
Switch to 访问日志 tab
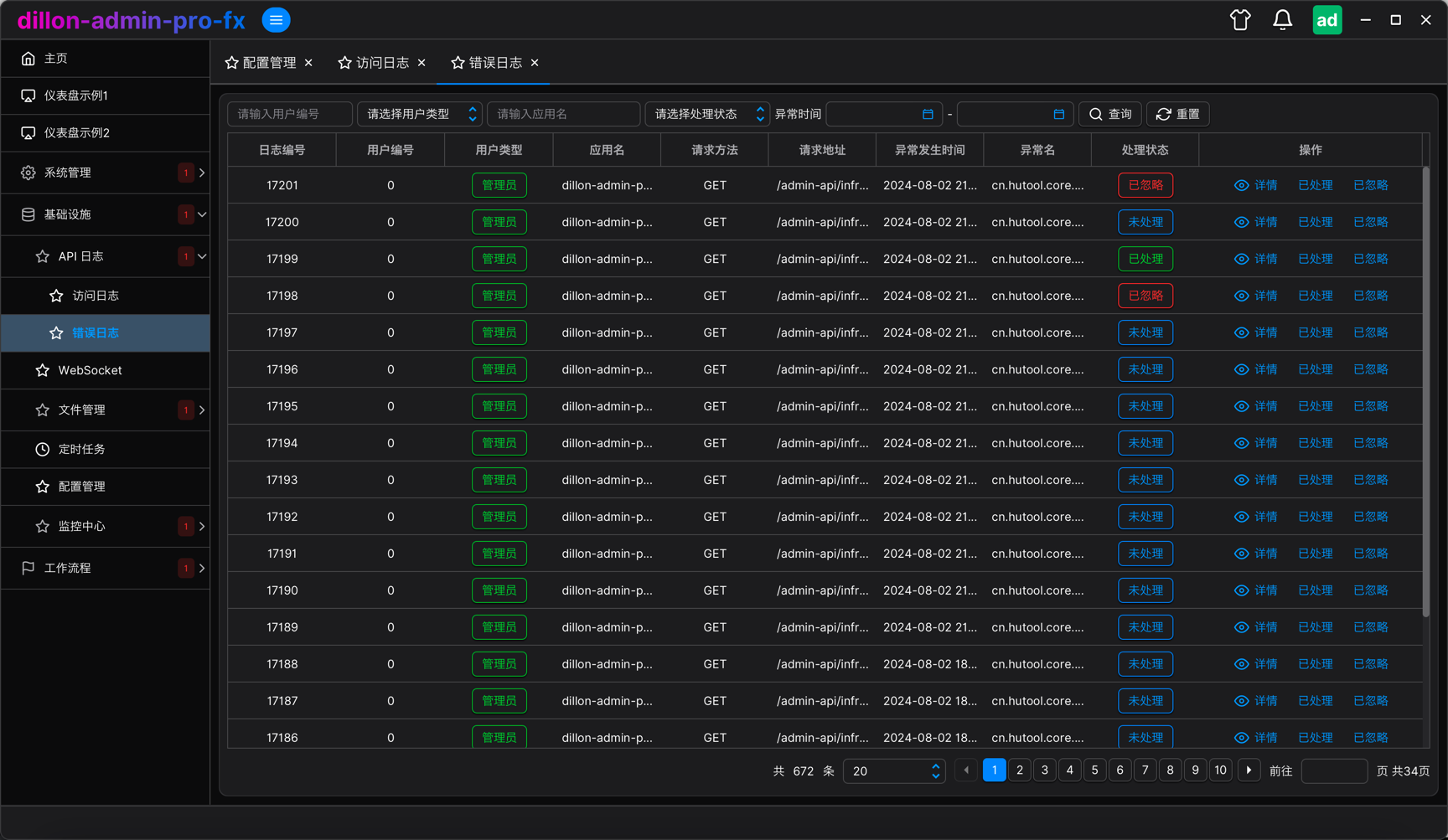[x=382, y=63]
